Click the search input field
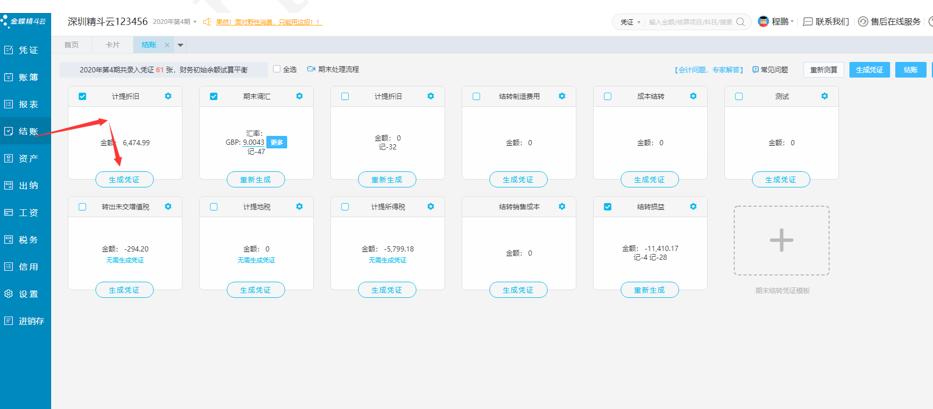This screenshot has width=933, height=409. 690,22
